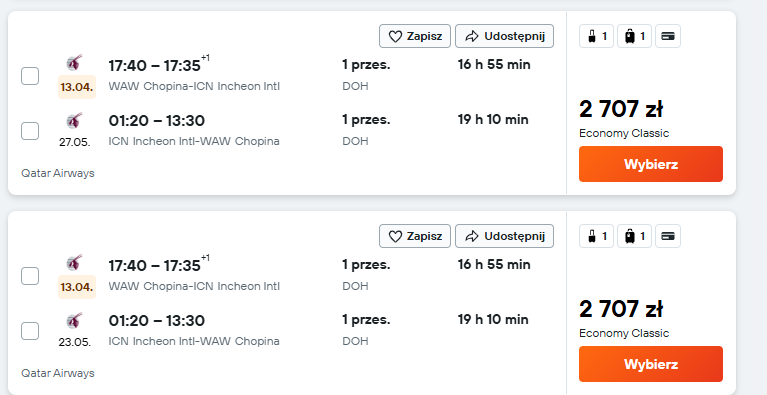The height and width of the screenshot is (395, 767).
Task: Click Qatar Airways logo beside first 13.04. flight
Action: 74,63
